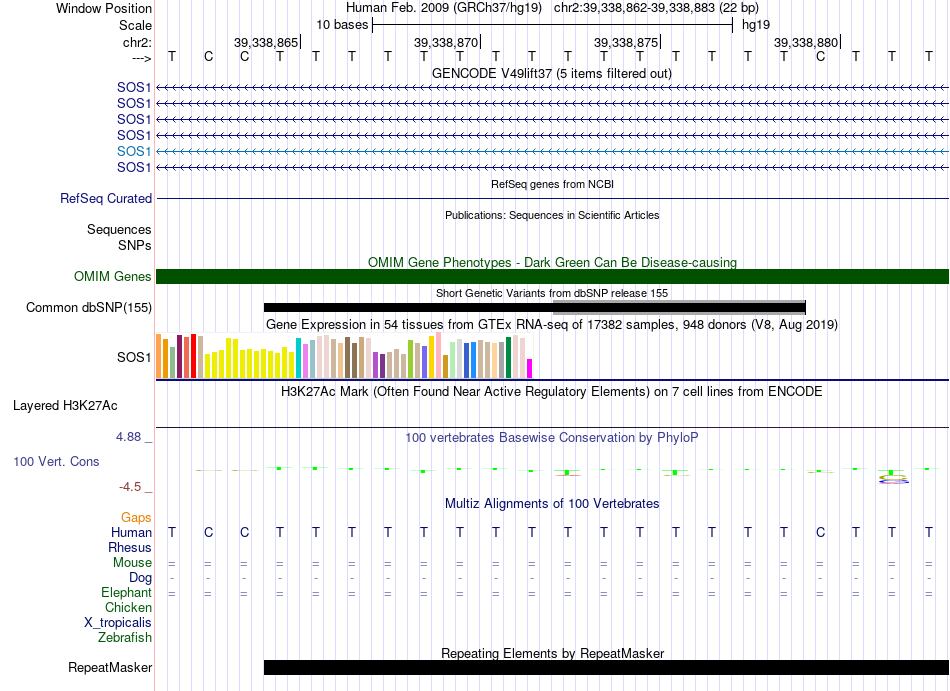The image size is (950, 691).
Task: Click the Zebrafish species label
Action: point(125,638)
